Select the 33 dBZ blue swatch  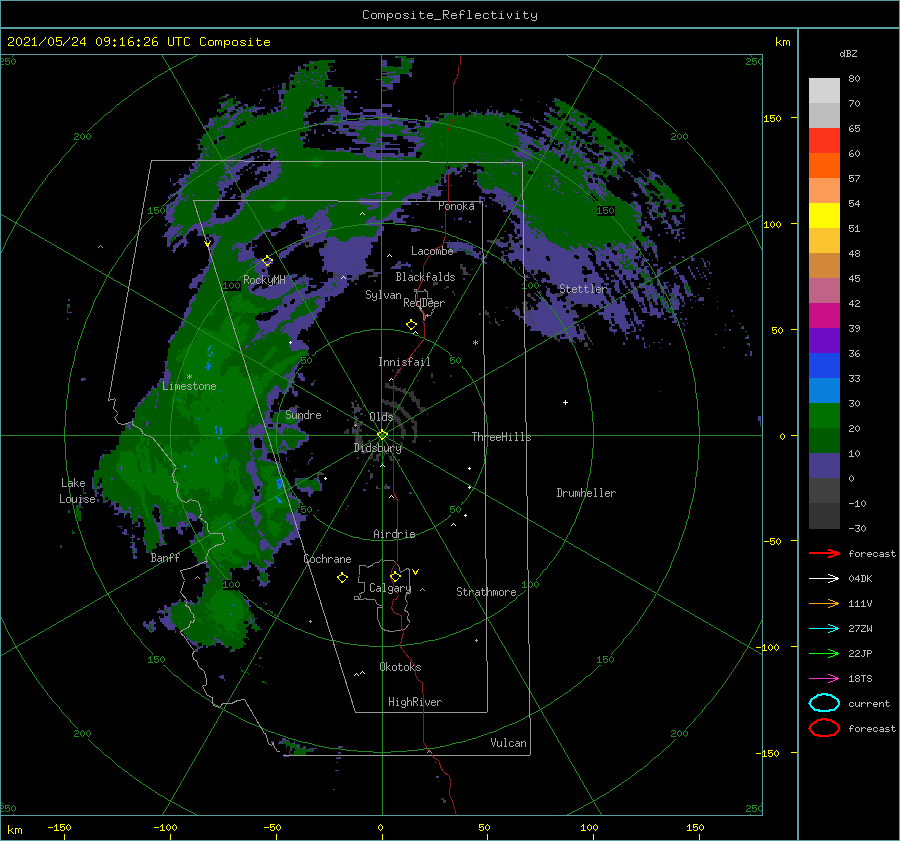(x=824, y=390)
